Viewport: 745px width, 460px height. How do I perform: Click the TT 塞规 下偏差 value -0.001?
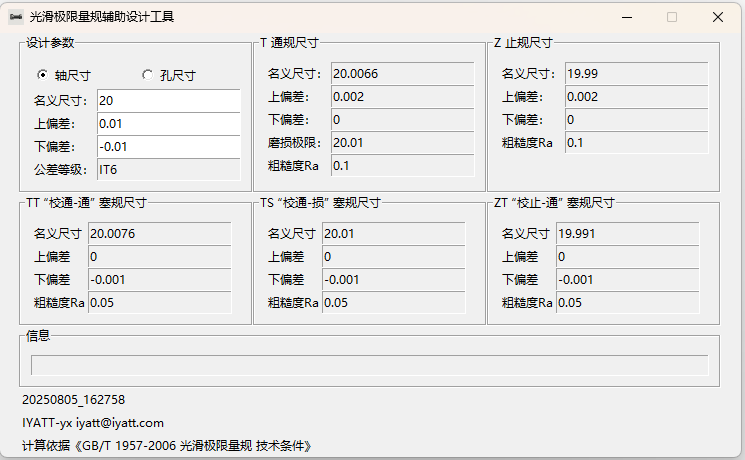coord(160,280)
